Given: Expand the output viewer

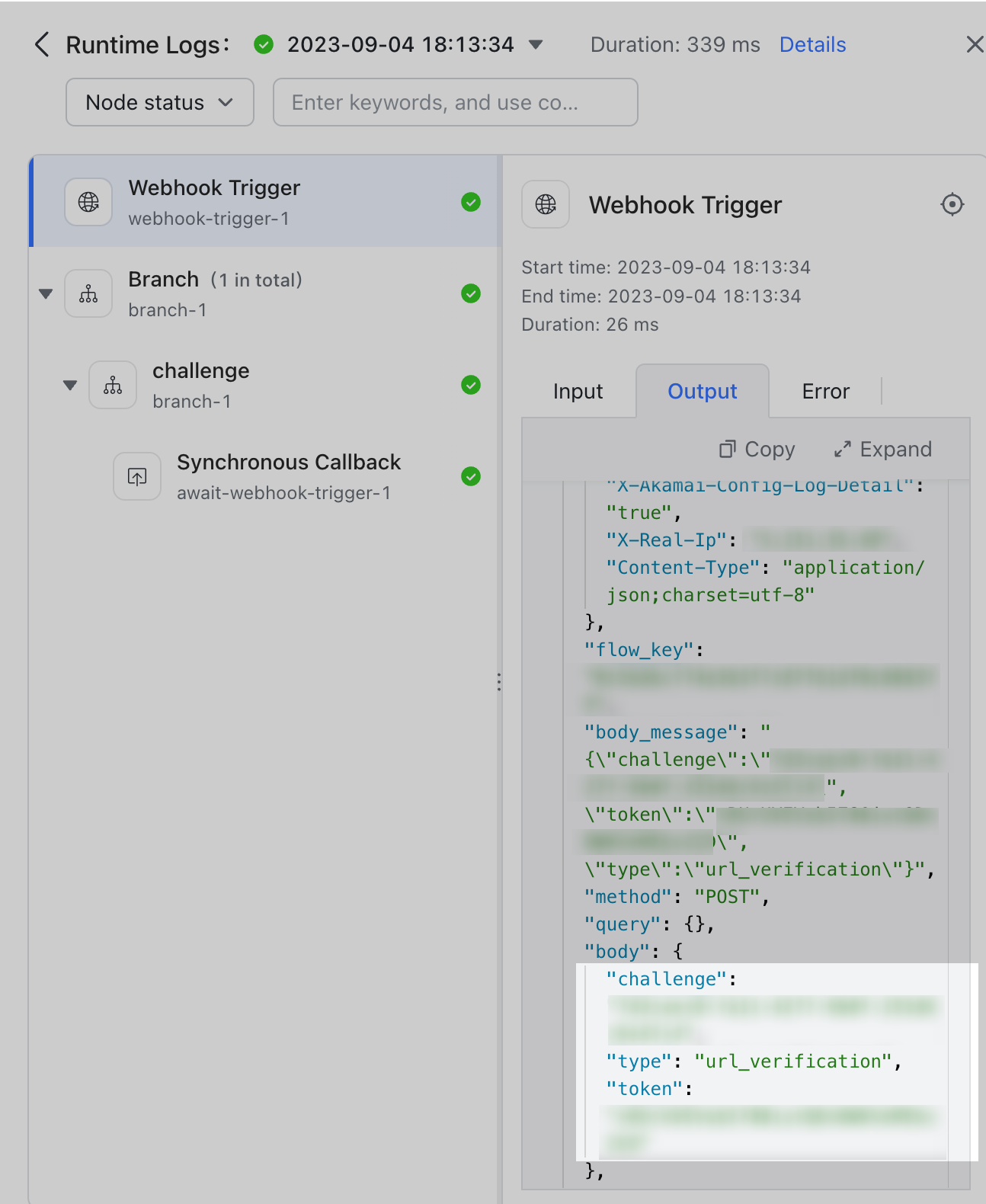Looking at the screenshot, I should pyautogui.click(x=883, y=450).
